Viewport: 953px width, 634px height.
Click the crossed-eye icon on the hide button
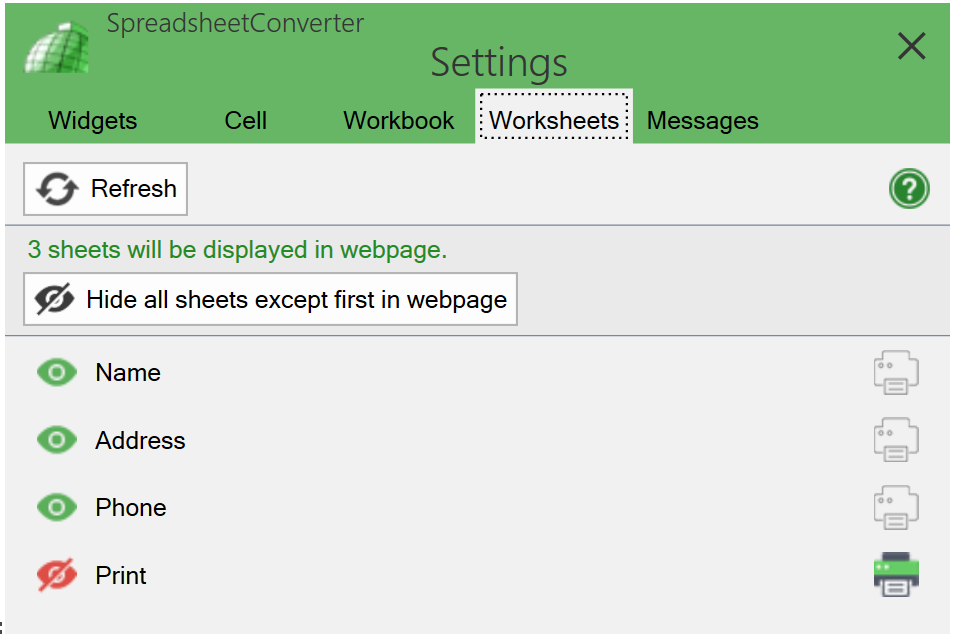click(x=56, y=298)
